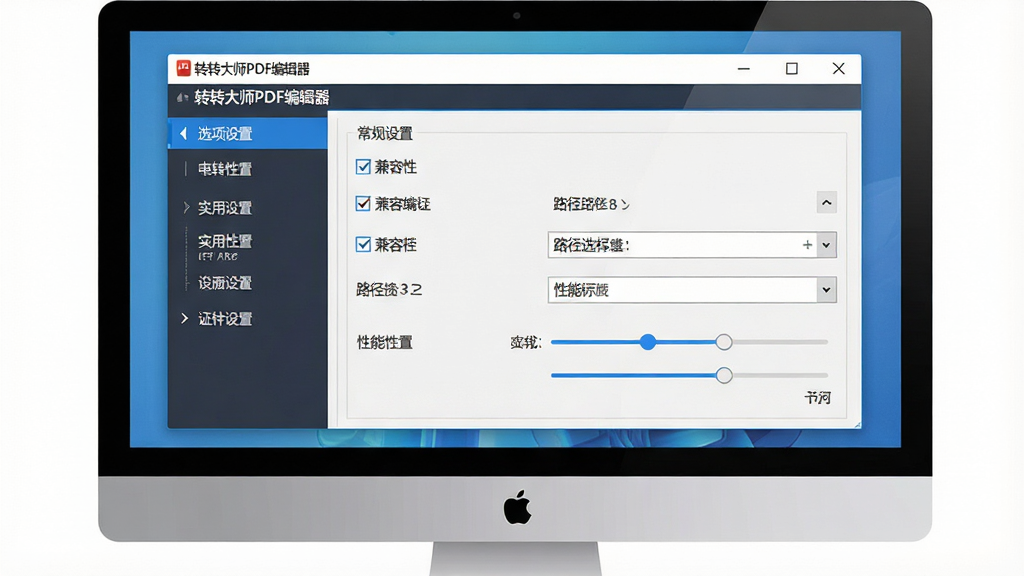Click the plus icon inside the path combo box
1024x576 pixels.
point(807,245)
